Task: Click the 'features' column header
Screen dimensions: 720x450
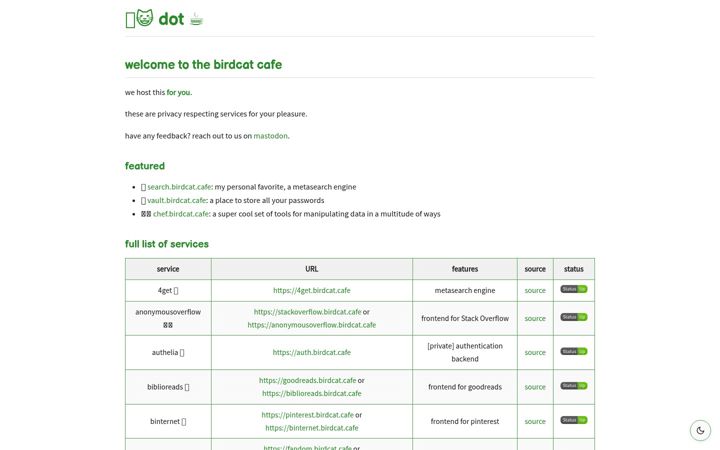Action: pos(465,269)
